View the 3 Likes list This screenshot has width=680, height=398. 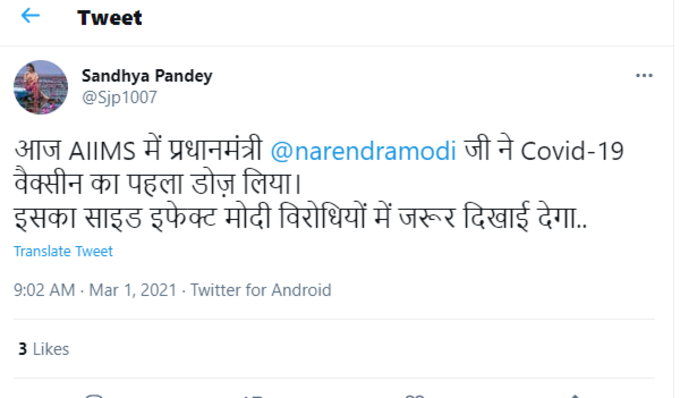pyautogui.click(x=44, y=349)
